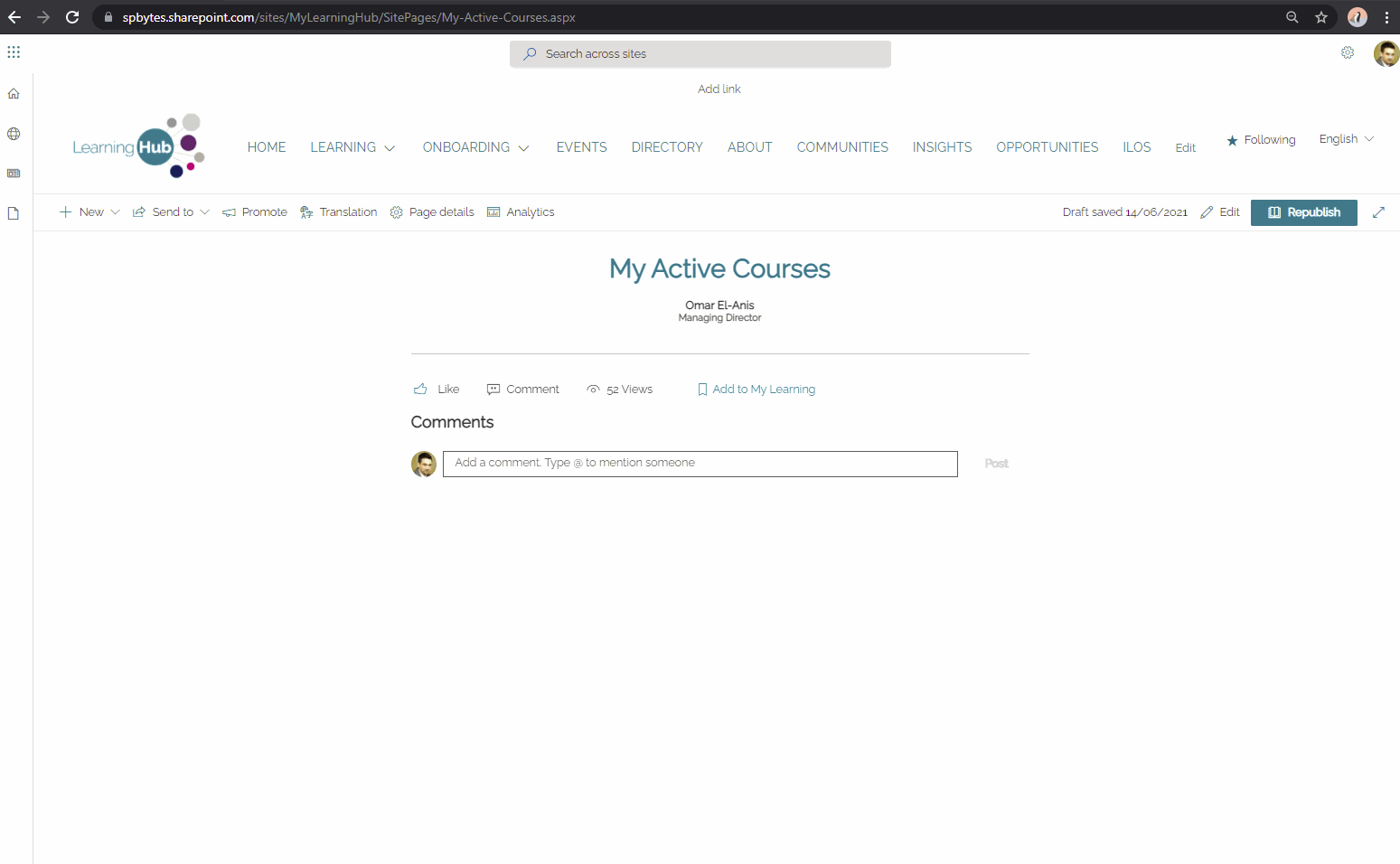1400x864 pixels.
Task: Open the app launcher waffle icon
Action: tap(14, 52)
